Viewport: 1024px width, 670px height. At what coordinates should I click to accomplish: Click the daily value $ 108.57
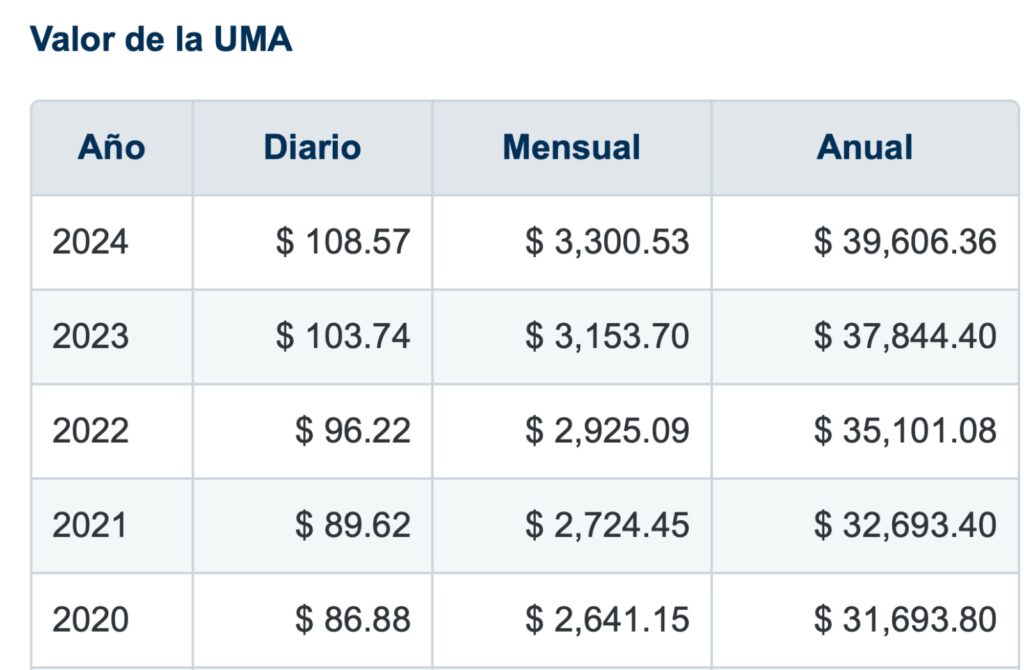343,242
